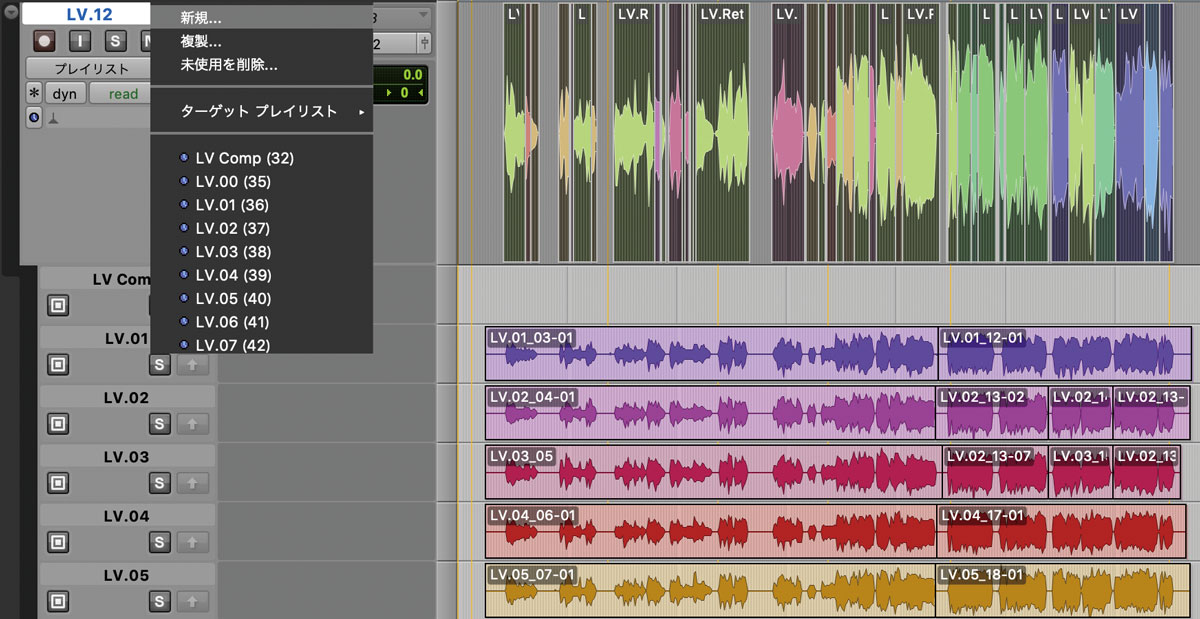
Task: Click the LV.12 track name field
Action: coord(88,14)
